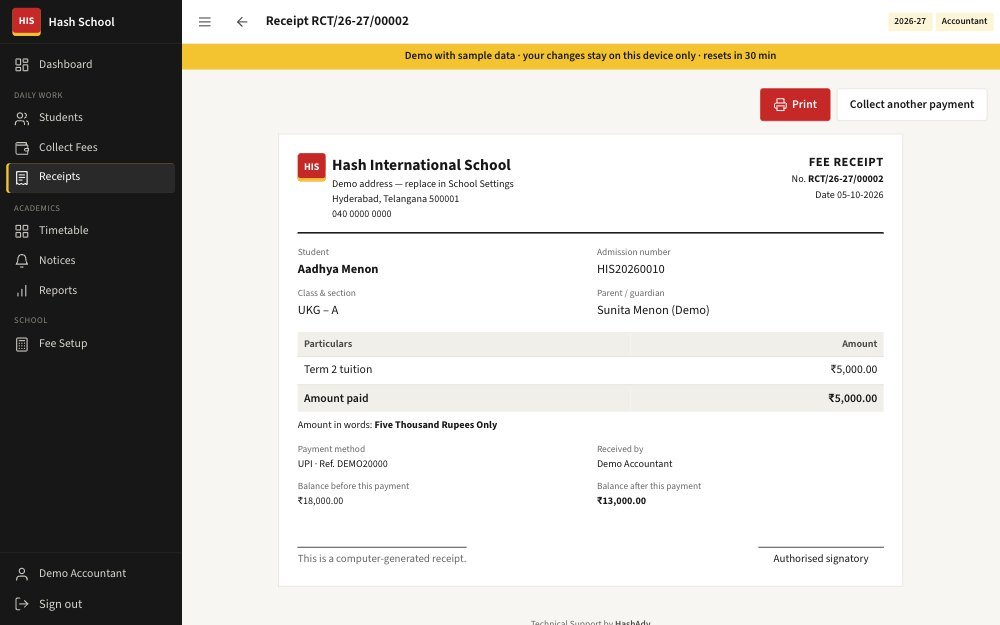Click phone number 040 0000 0000
Viewport: 1000px width, 625px height.
[362, 214]
